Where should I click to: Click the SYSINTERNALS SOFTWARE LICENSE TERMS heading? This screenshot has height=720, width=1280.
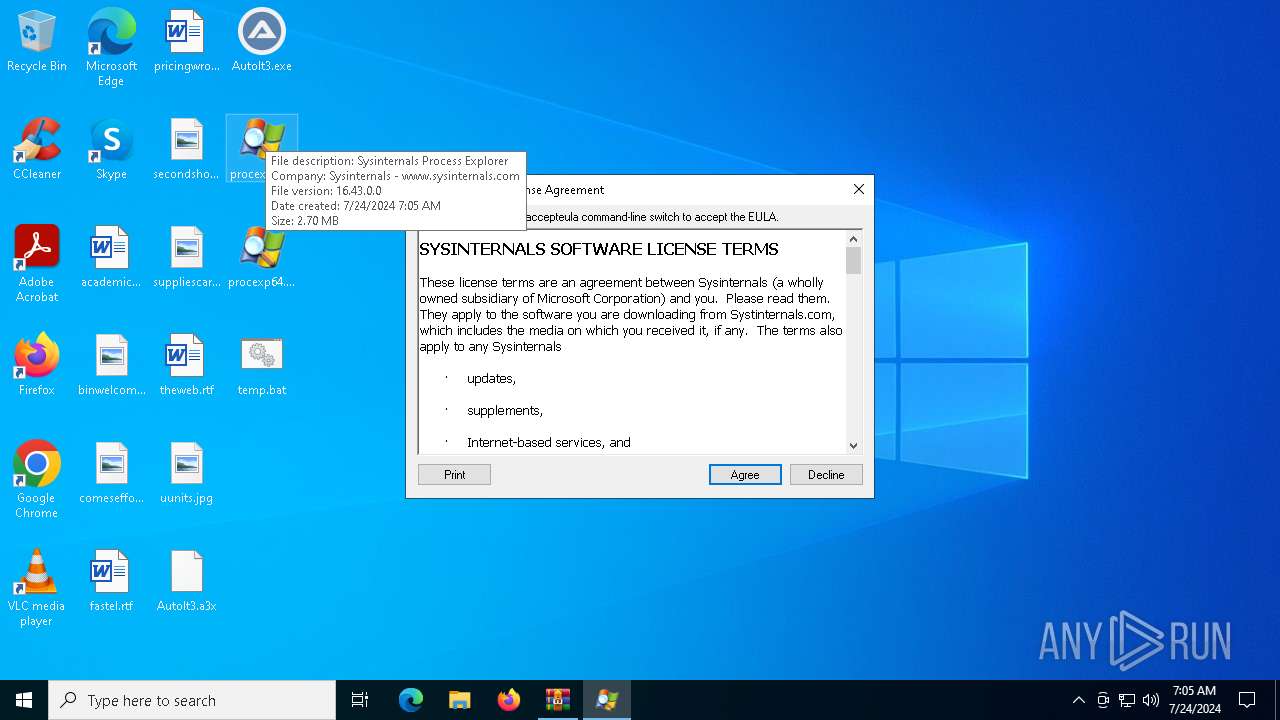coord(599,249)
